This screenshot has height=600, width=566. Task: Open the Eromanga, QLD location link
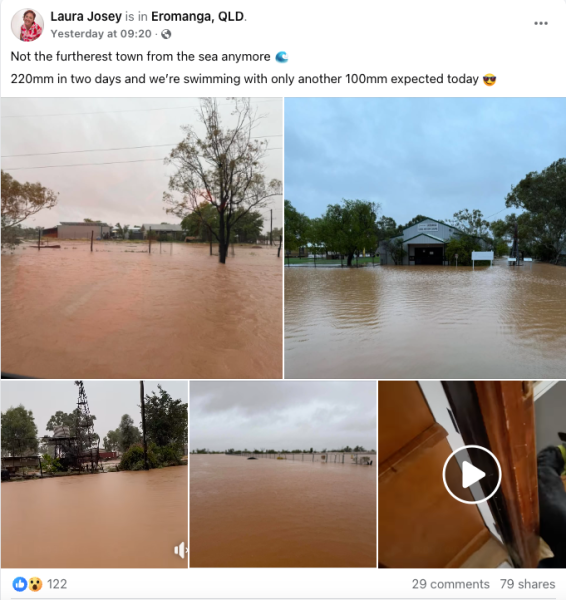click(197, 16)
